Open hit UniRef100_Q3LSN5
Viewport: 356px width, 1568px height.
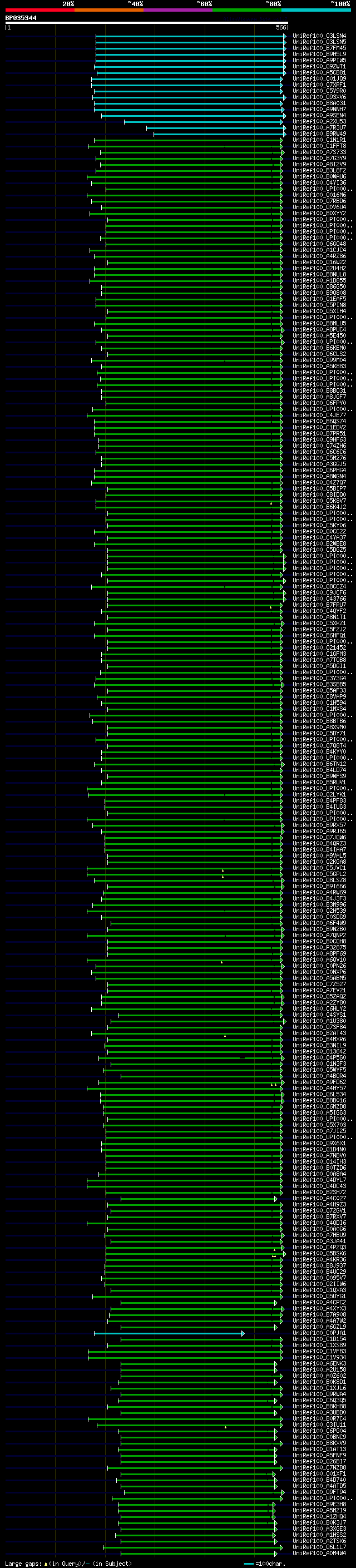(319, 42)
